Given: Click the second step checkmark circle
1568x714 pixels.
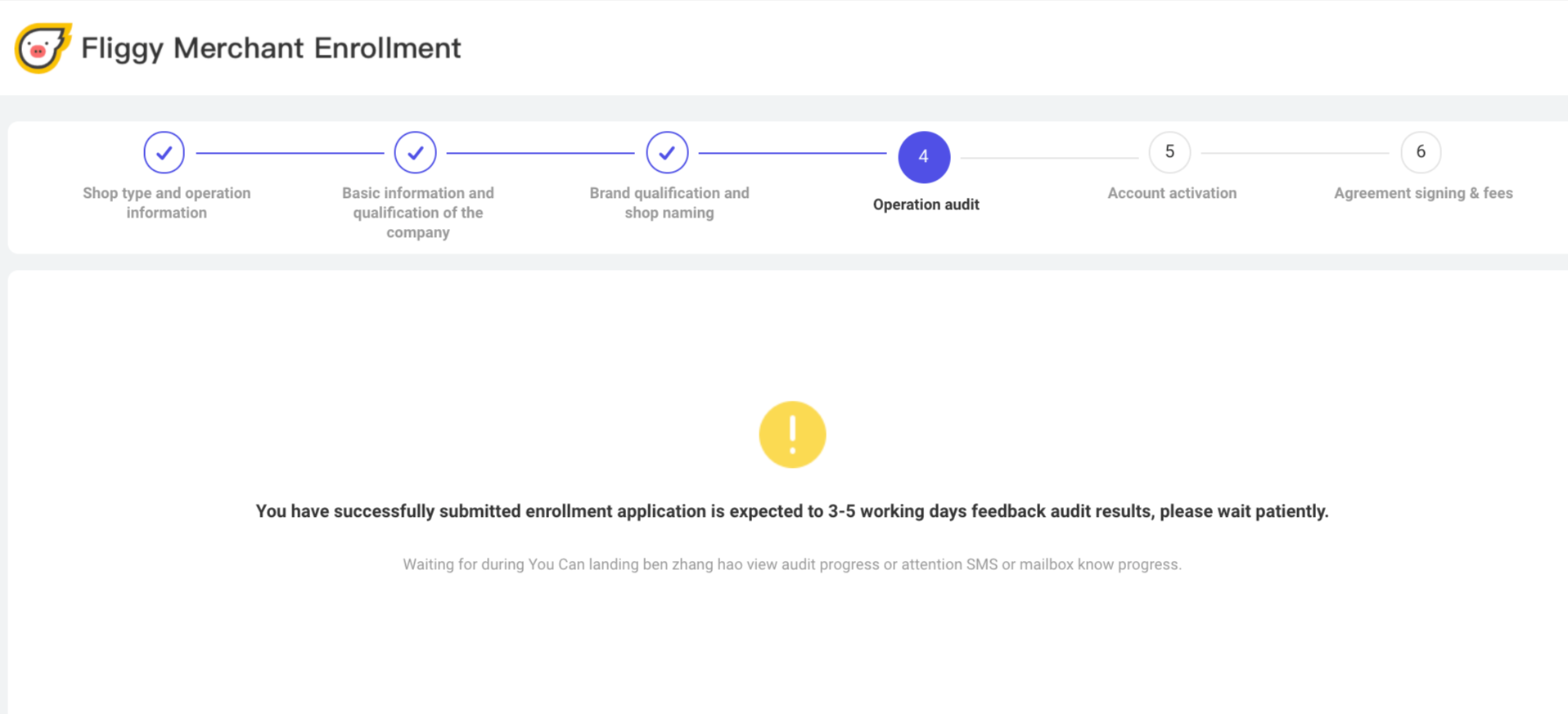Looking at the screenshot, I should (x=415, y=152).
